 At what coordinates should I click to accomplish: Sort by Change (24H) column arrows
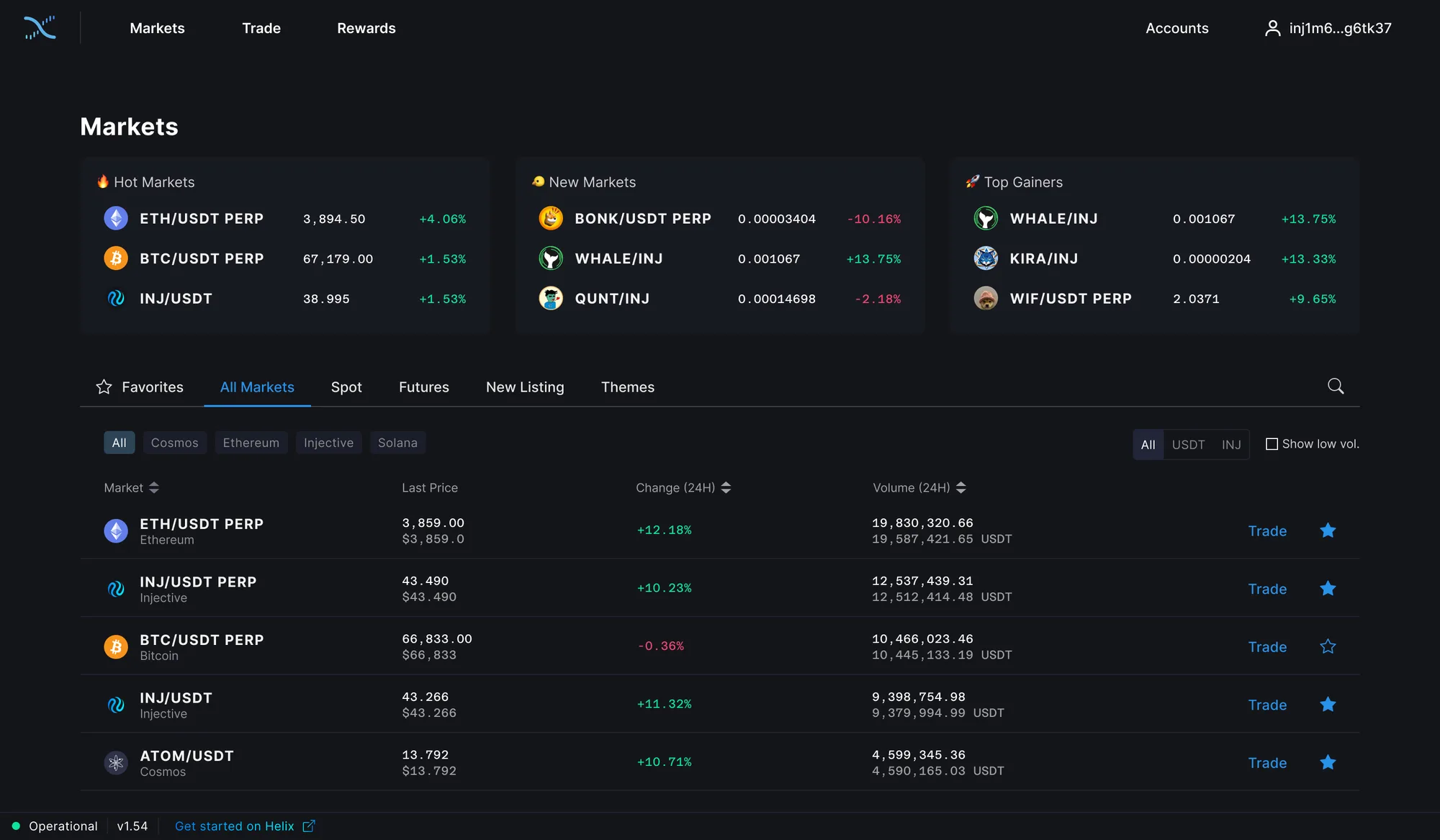pyautogui.click(x=726, y=488)
